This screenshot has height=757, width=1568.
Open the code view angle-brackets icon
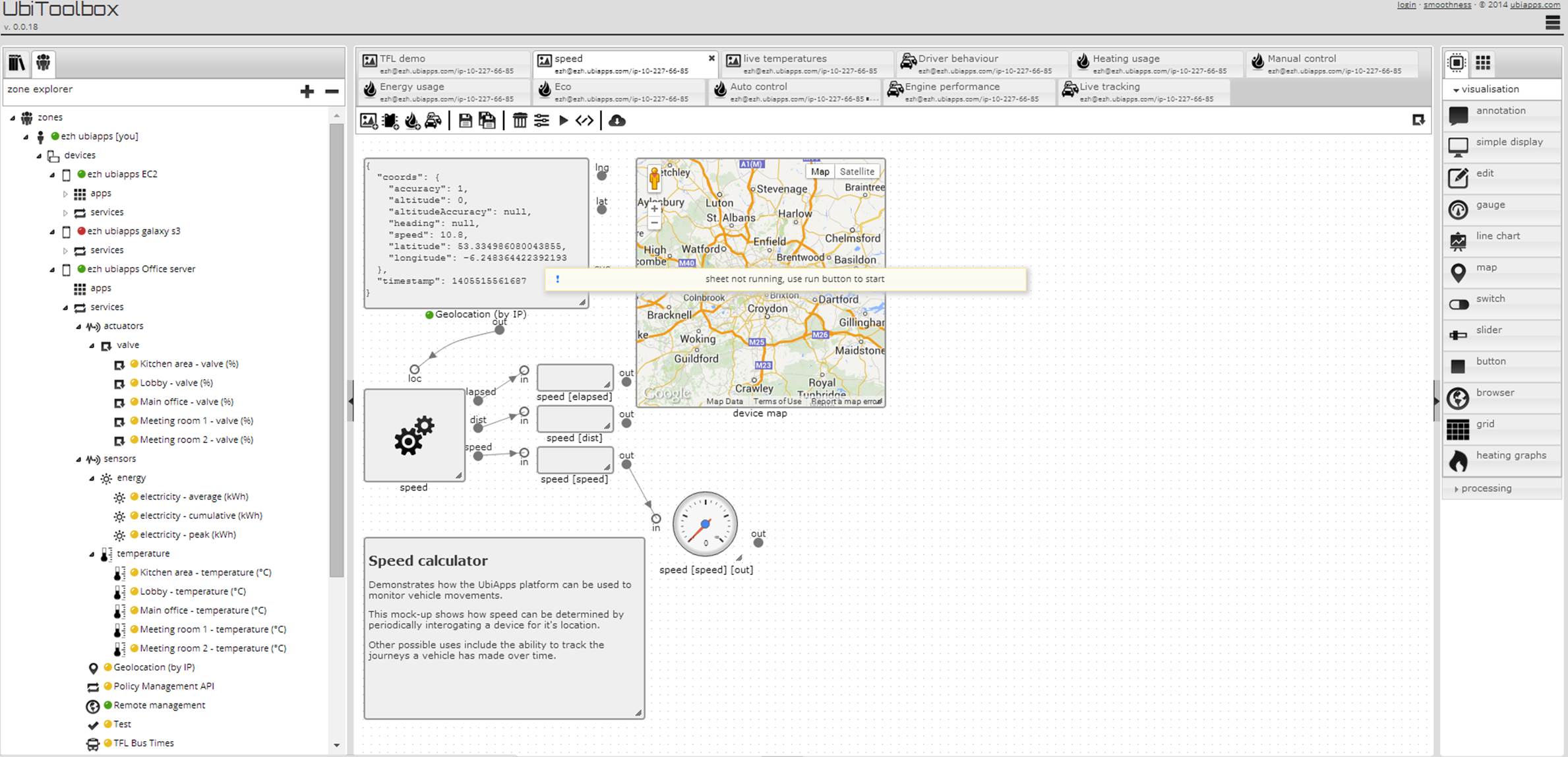tap(585, 121)
